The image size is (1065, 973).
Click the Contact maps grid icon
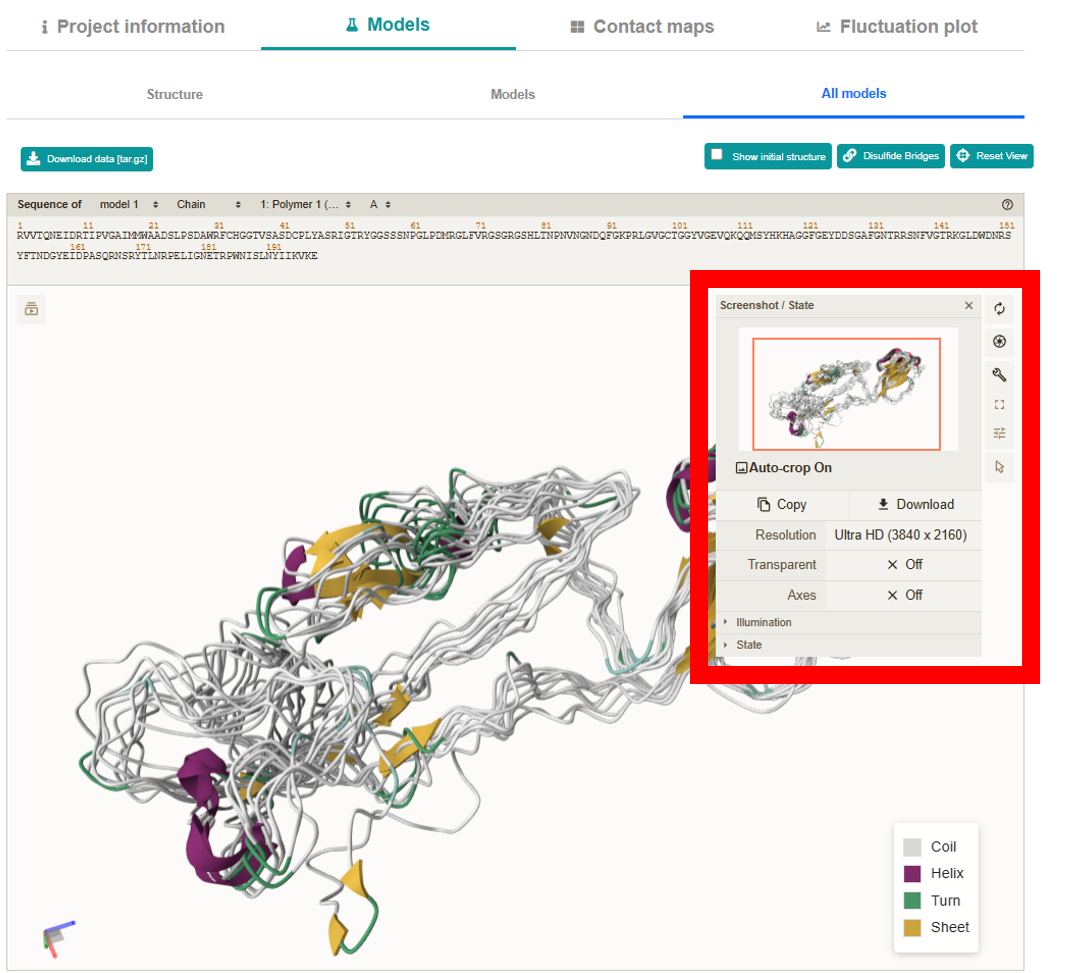(577, 27)
